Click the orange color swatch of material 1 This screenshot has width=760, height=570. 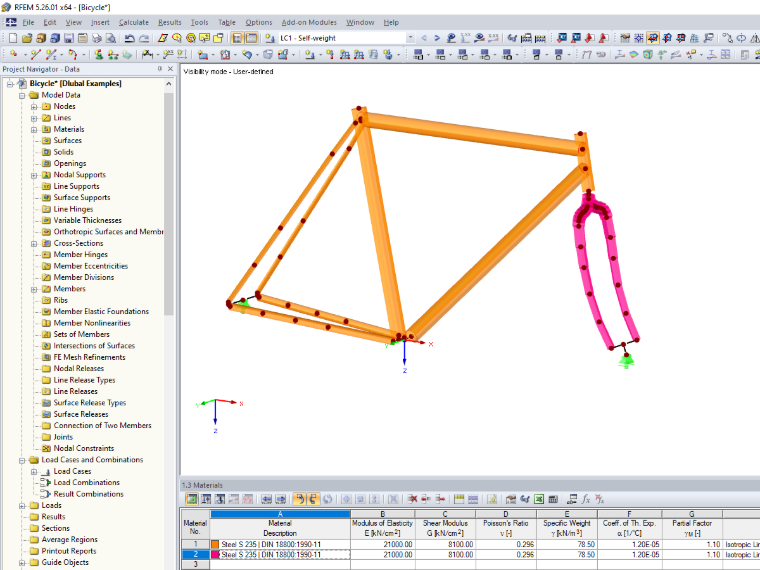[215, 544]
